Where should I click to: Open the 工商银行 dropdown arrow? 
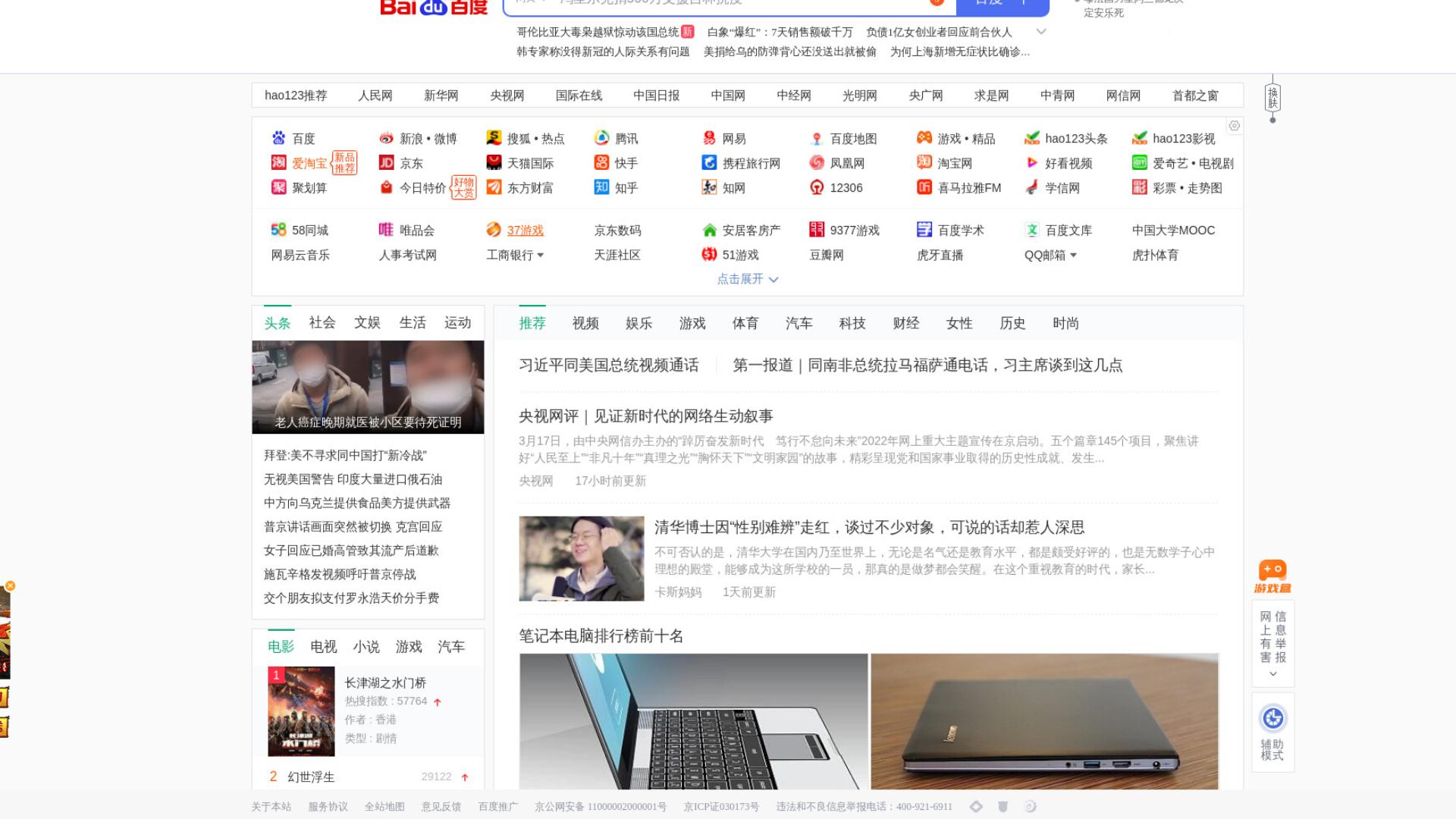(x=540, y=256)
